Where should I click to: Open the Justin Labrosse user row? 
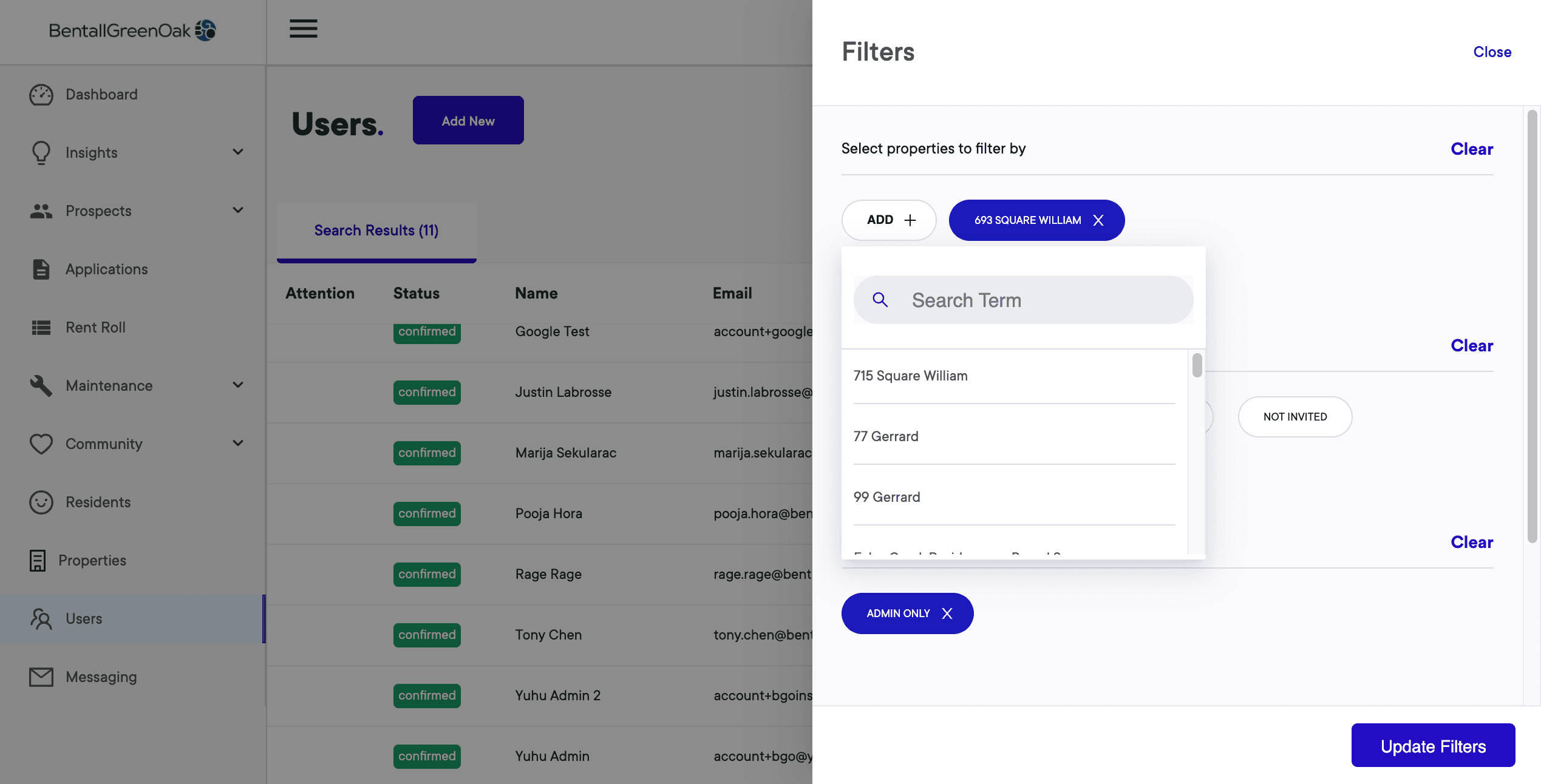click(x=540, y=392)
